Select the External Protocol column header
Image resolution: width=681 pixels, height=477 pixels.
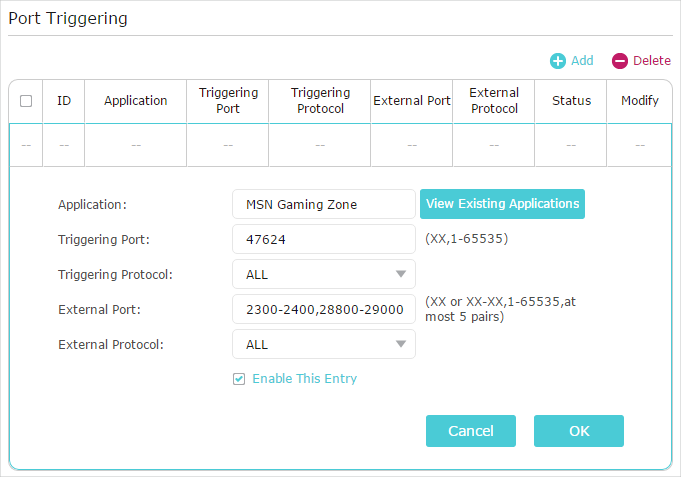(x=494, y=101)
